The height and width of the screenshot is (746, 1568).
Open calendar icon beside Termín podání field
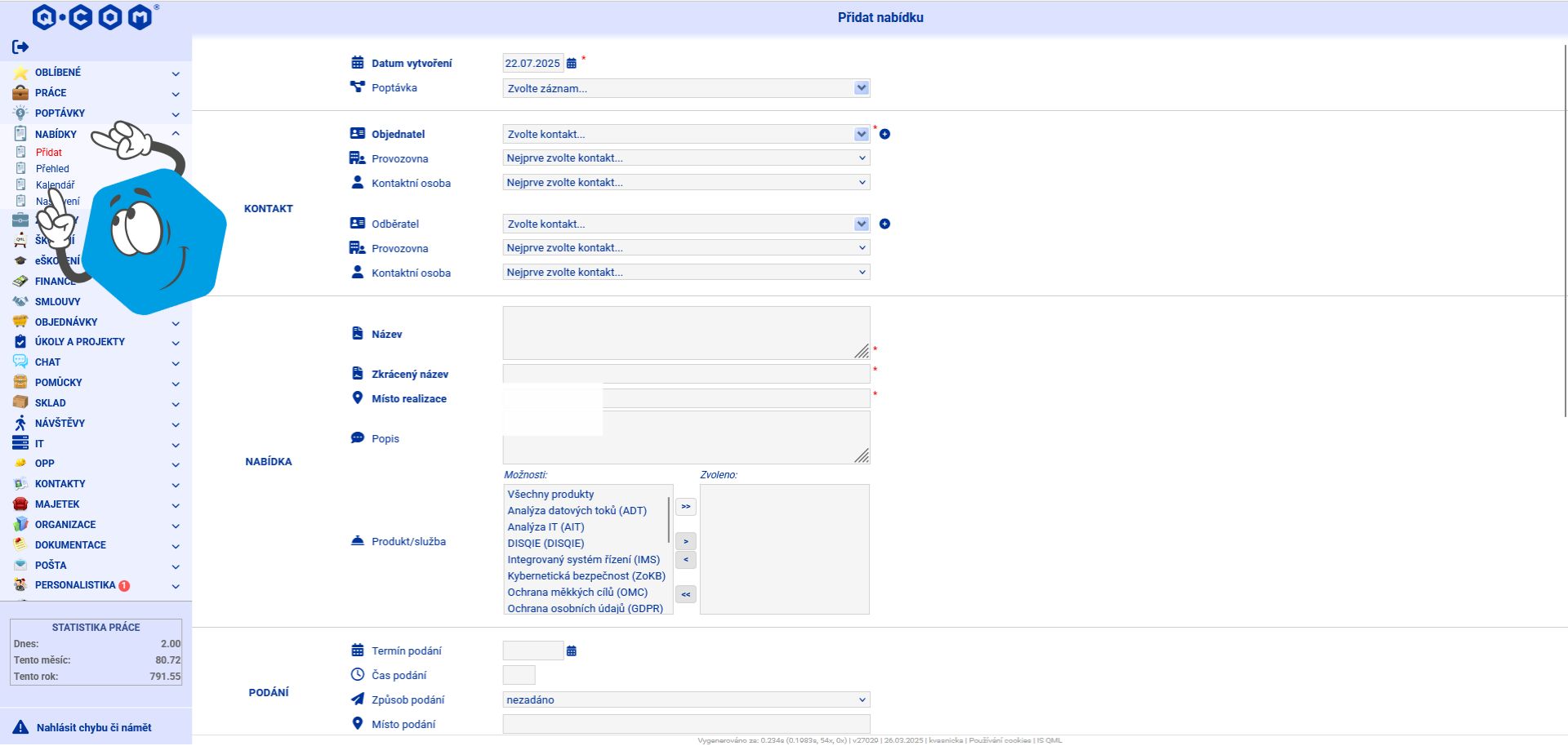click(x=572, y=651)
